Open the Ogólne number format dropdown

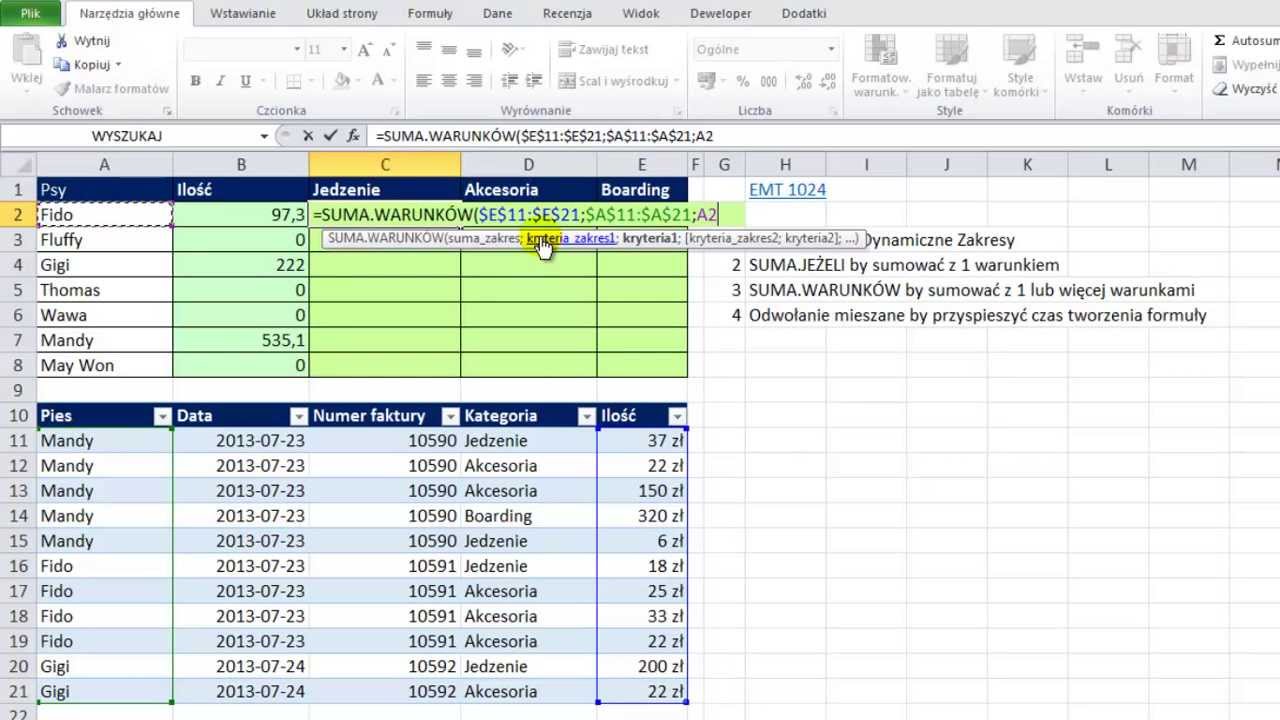point(830,49)
